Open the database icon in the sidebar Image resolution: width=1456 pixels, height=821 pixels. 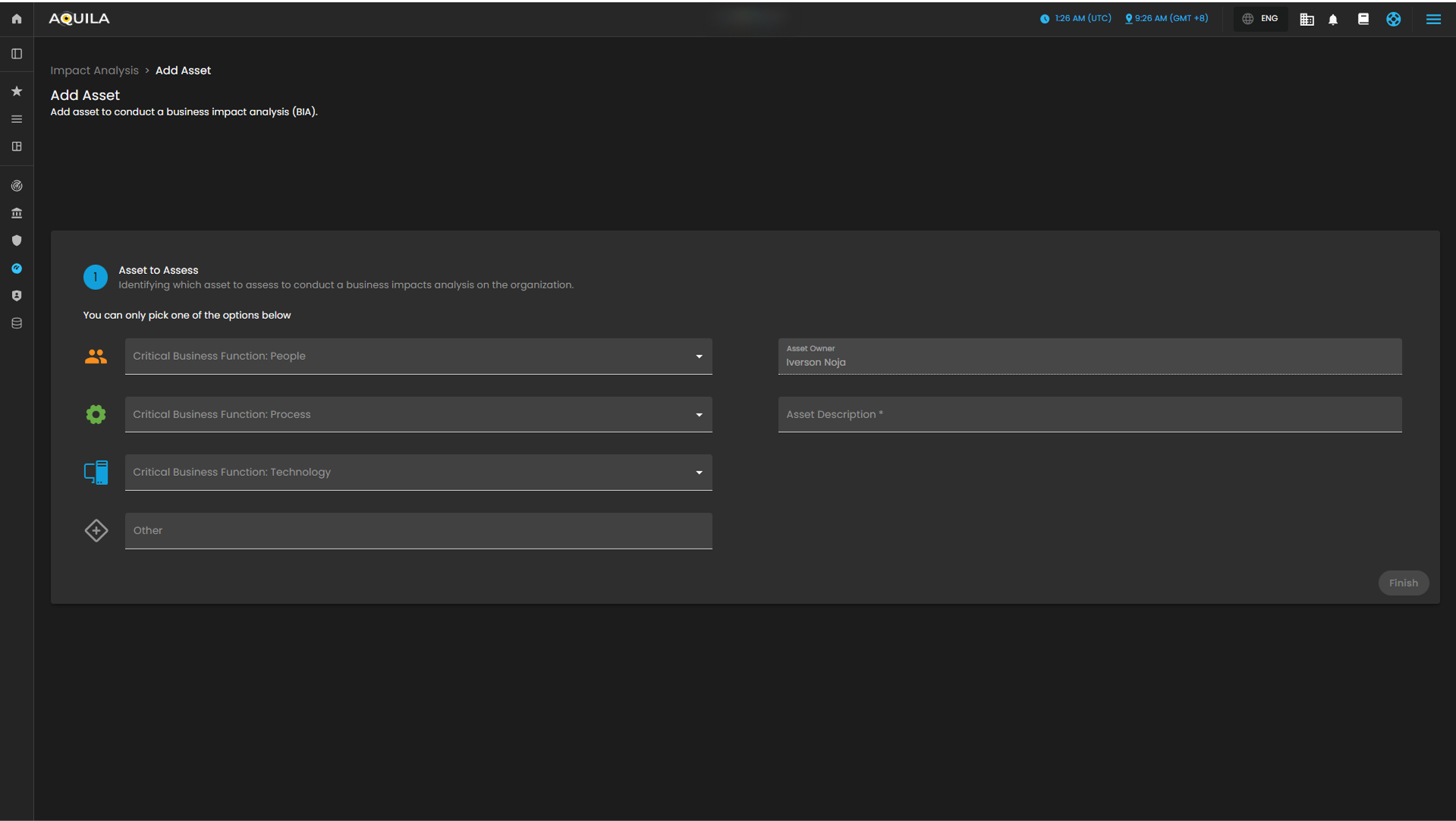(x=17, y=323)
